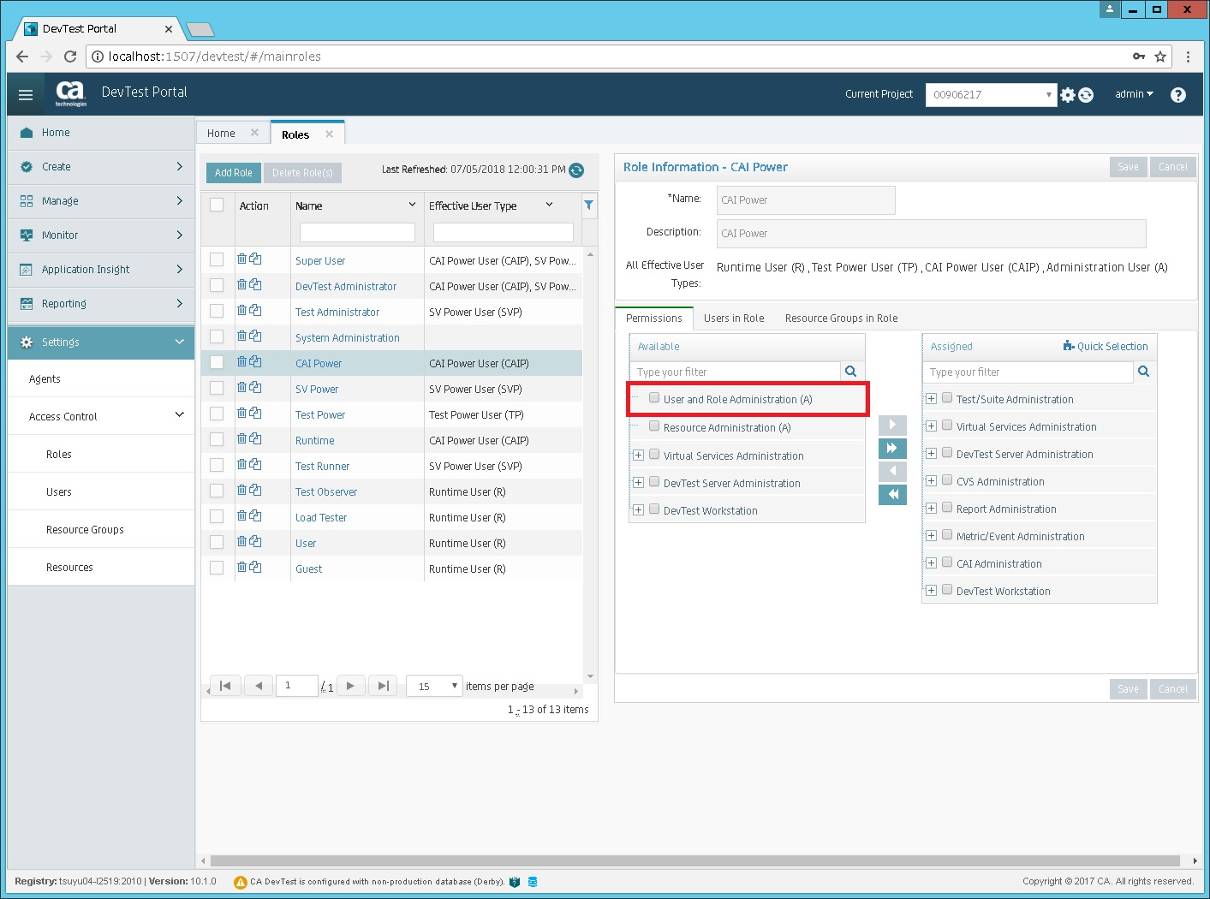
Task: Check the CVS Administration checkbox
Action: pyautogui.click(x=947, y=480)
